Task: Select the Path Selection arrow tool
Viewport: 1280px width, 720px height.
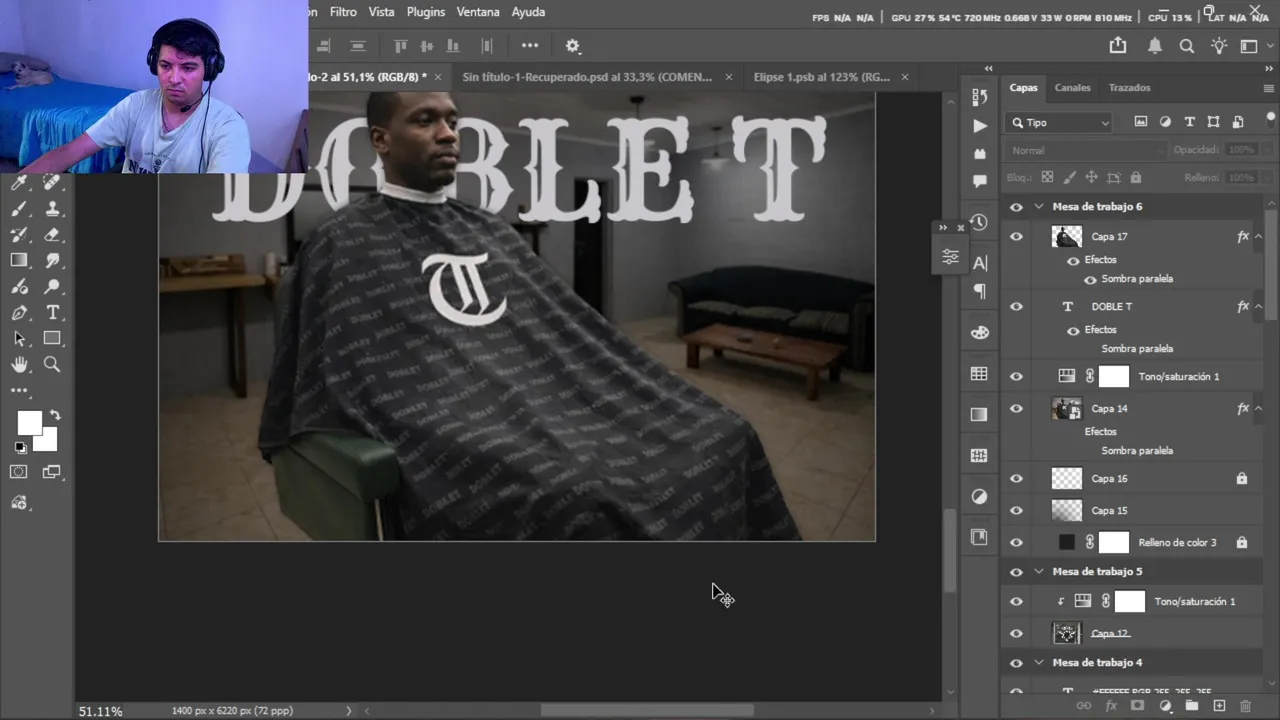Action: point(19,339)
